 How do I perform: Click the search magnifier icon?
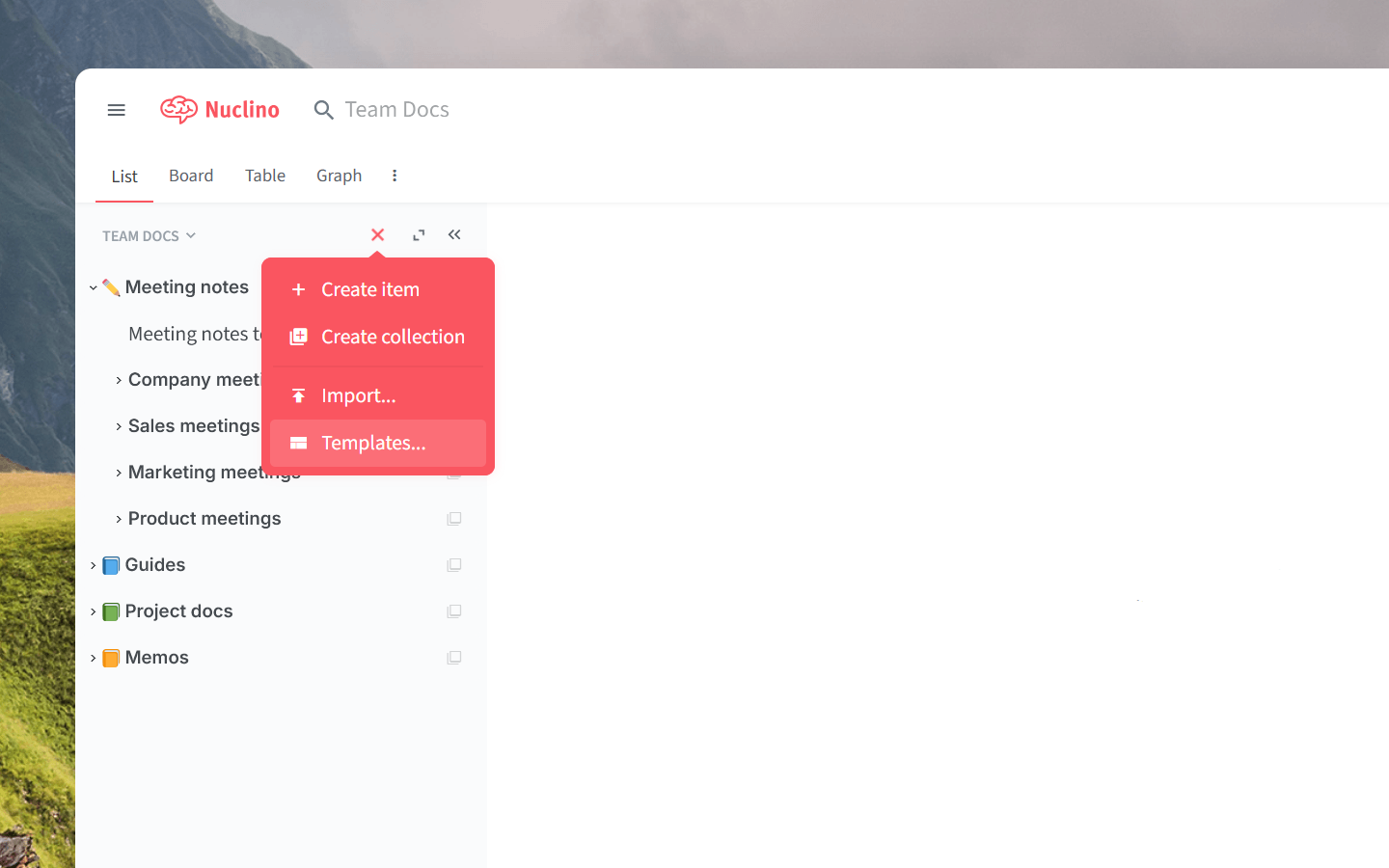pyautogui.click(x=323, y=110)
